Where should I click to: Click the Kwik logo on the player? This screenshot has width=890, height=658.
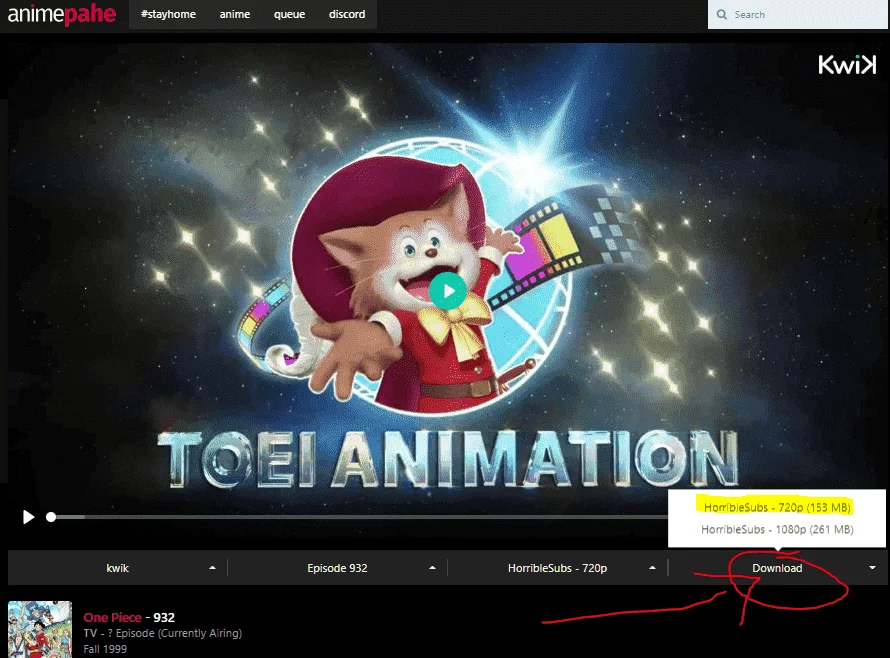[x=847, y=65]
